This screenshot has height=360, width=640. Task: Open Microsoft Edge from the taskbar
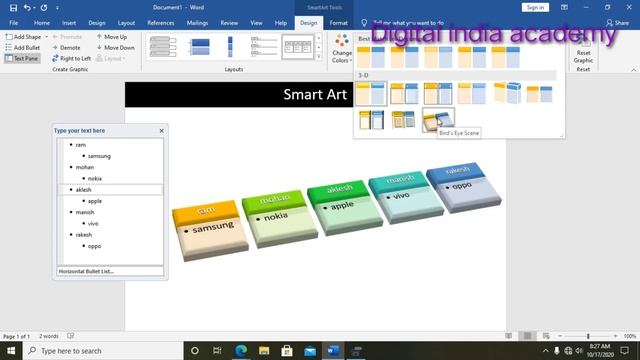click(x=241, y=351)
